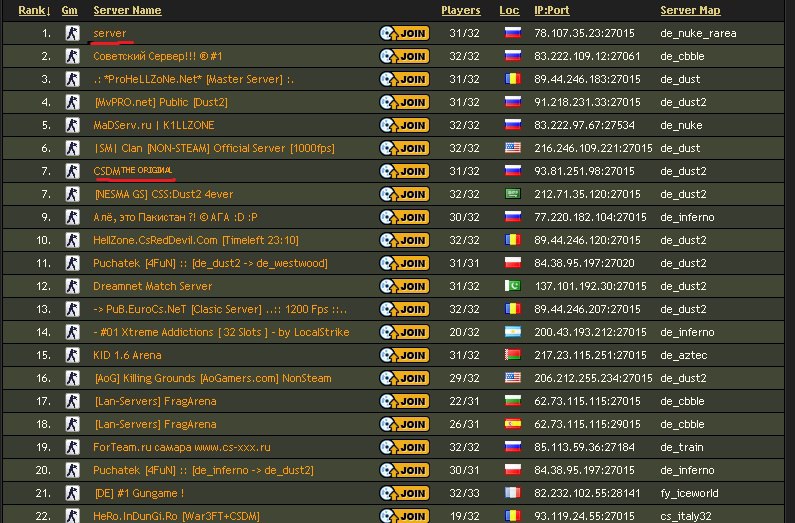Open PuB.EuroCs.NeT Clasic Server link
This screenshot has height=523, width=795.
coord(220,309)
